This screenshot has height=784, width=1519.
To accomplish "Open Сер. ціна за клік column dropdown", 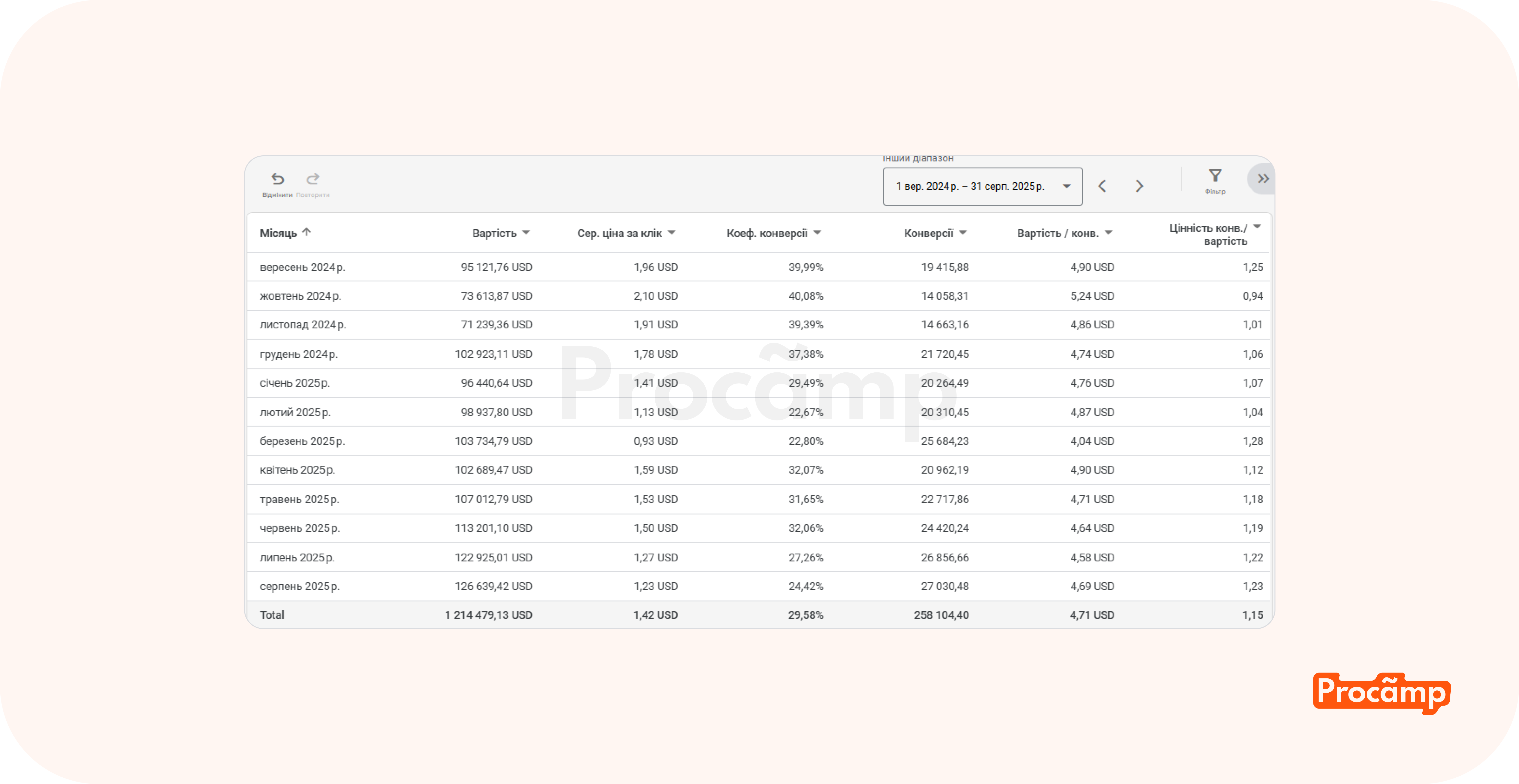I will tap(672, 233).
